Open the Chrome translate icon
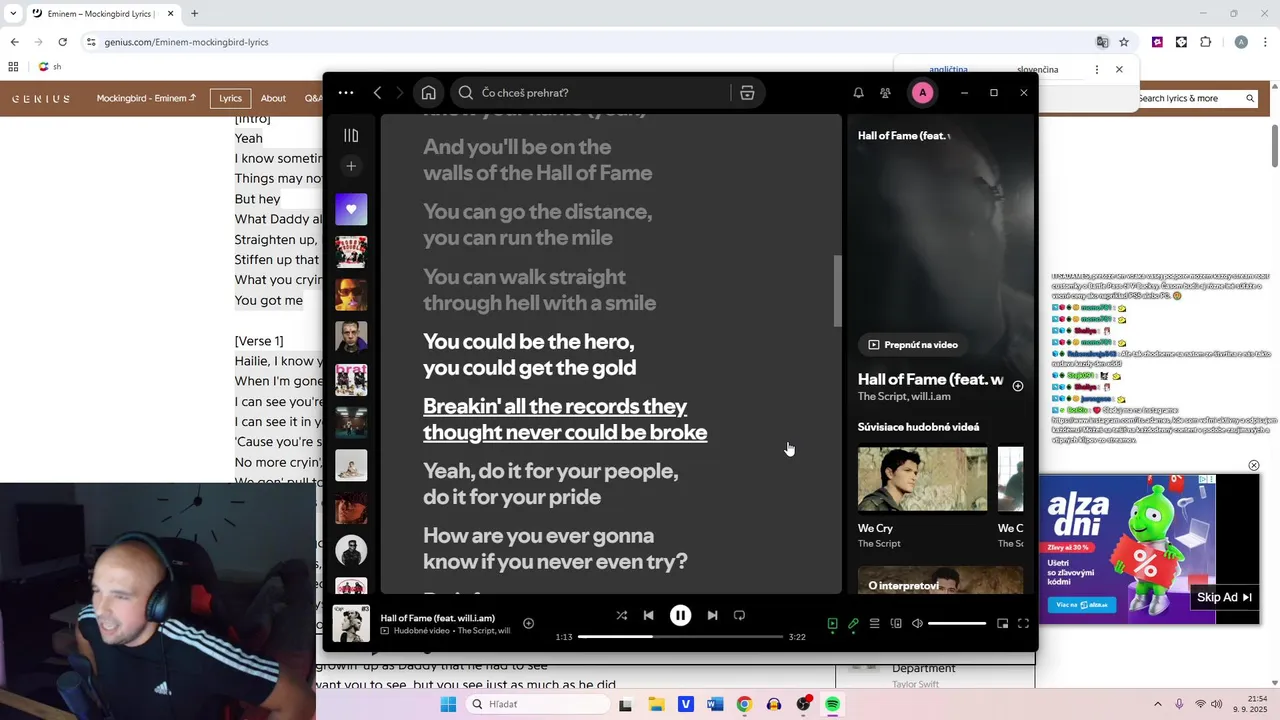Viewport: 1280px width, 720px height. [x=1102, y=42]
